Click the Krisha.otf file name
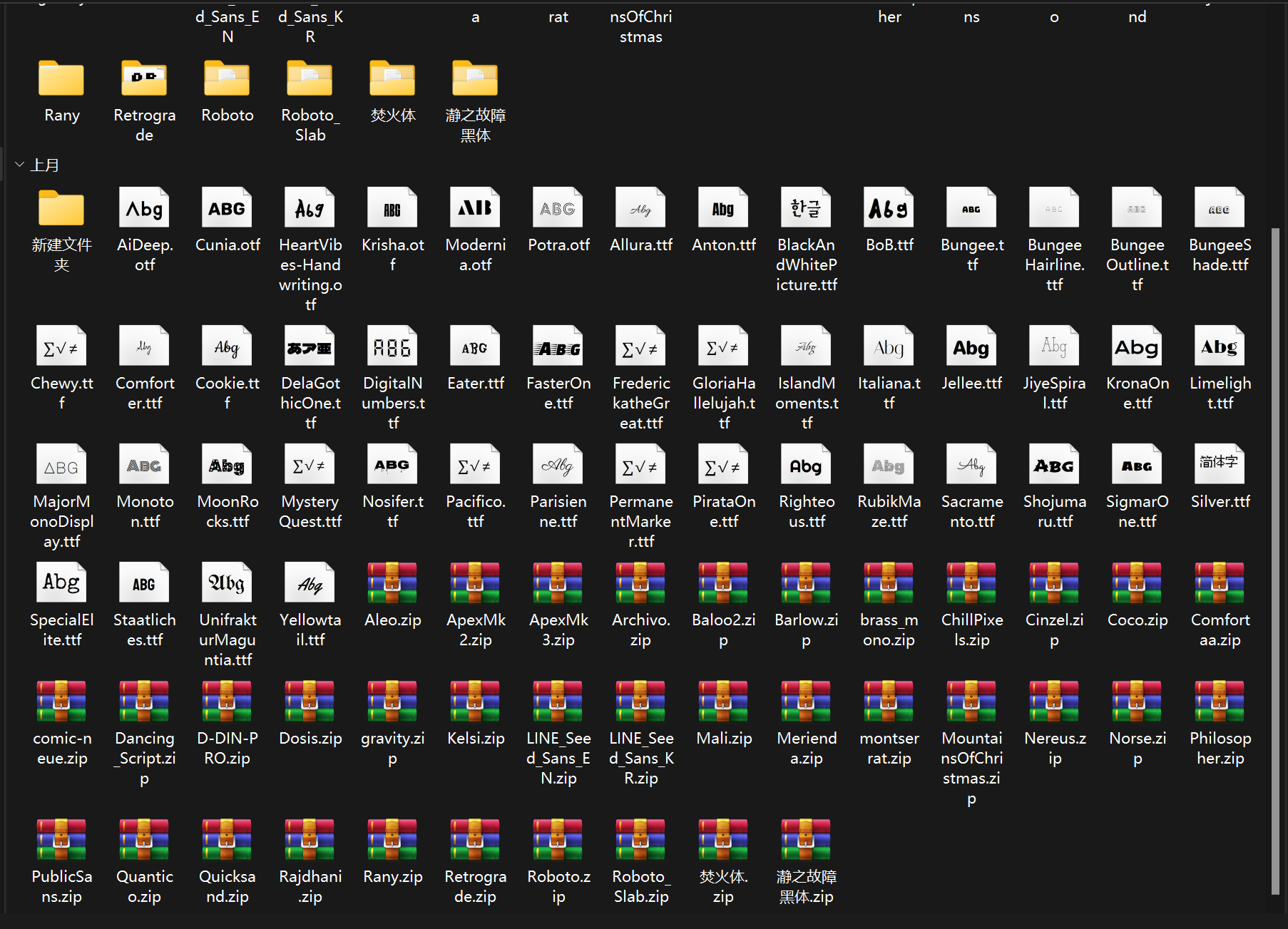This screenshot has width=1288, height=929. [393, 255]
